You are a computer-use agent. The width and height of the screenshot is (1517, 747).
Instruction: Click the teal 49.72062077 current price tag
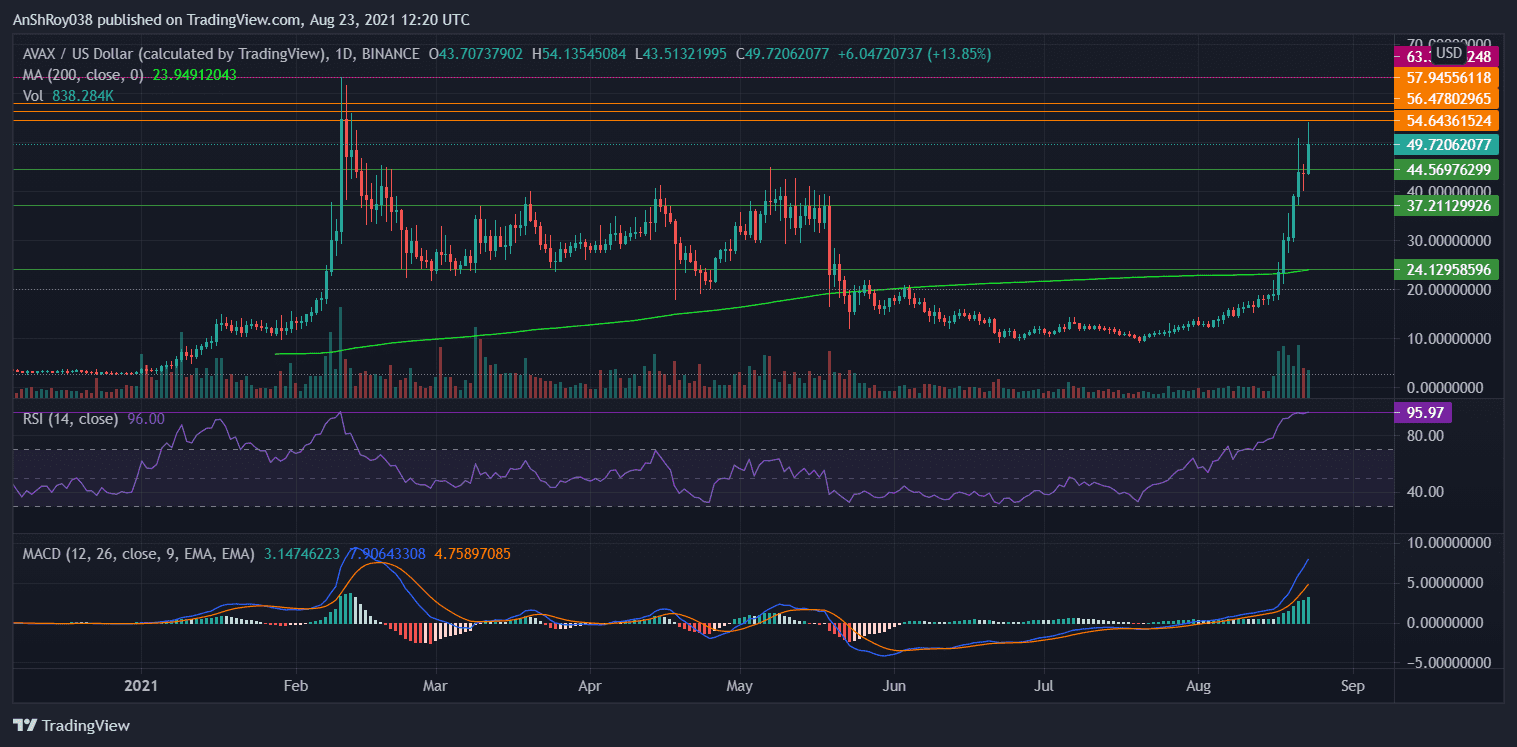click(x=1449, y=144)
